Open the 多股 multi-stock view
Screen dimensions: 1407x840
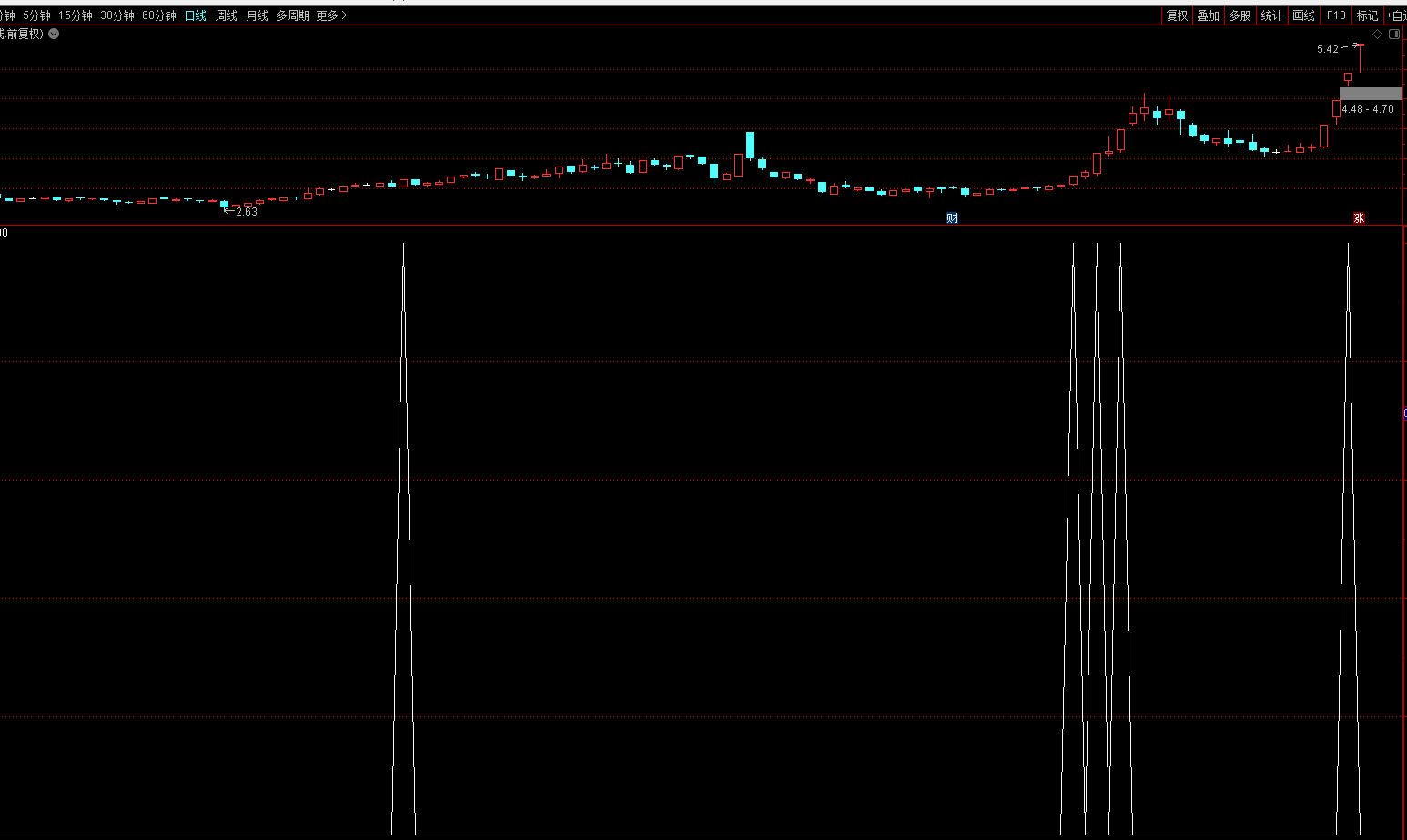pos(1240,15)
